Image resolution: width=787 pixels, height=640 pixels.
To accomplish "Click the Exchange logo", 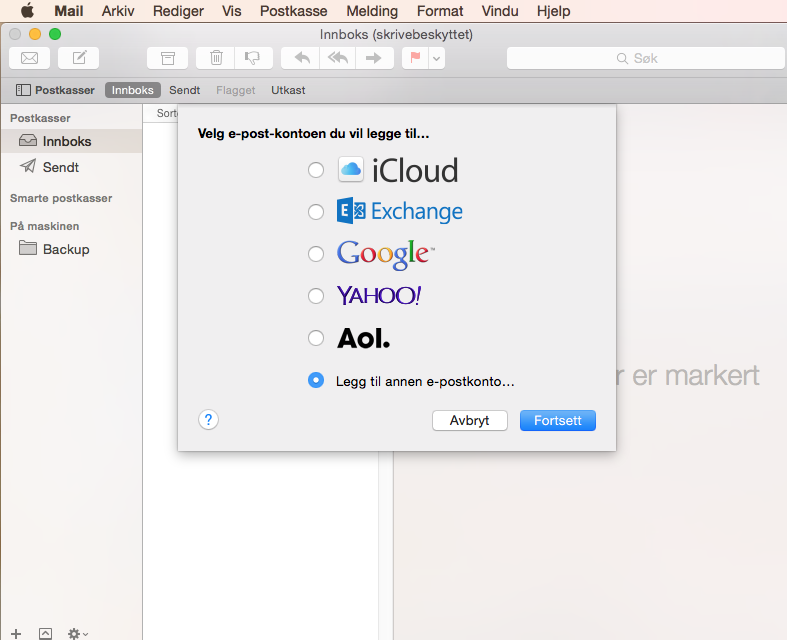I will coord(400,211).
